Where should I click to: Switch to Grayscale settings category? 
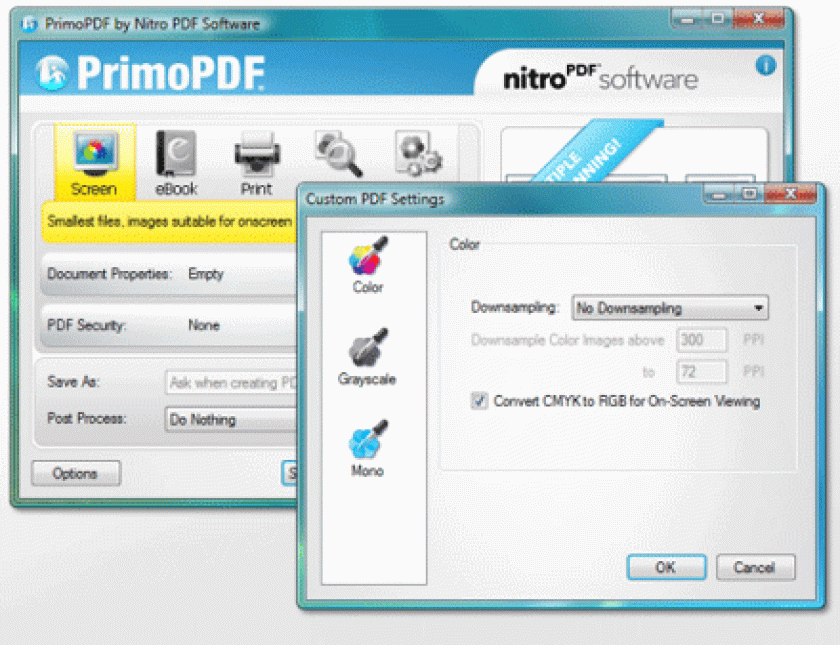pyautogui.click(x=367, y=357)
